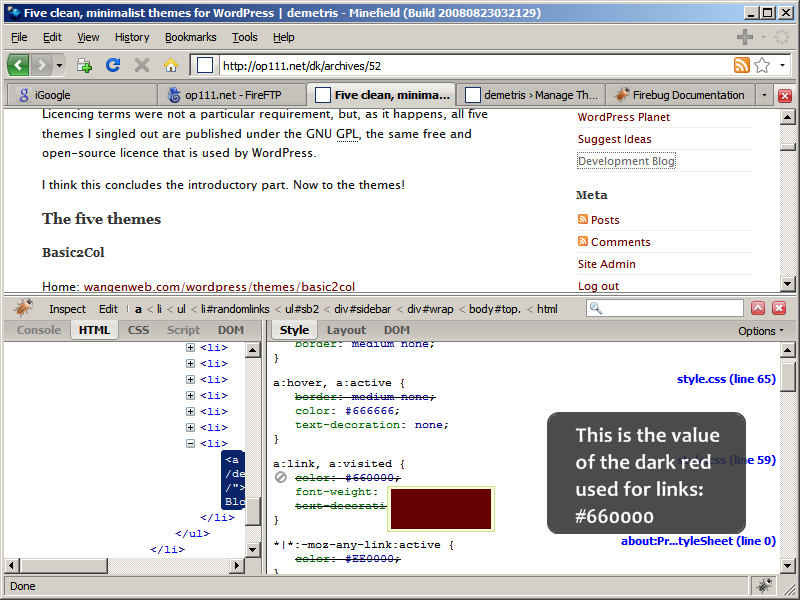Open the Tools menu
Viewport: 800px width, 600px height.
tap(244, 37)
